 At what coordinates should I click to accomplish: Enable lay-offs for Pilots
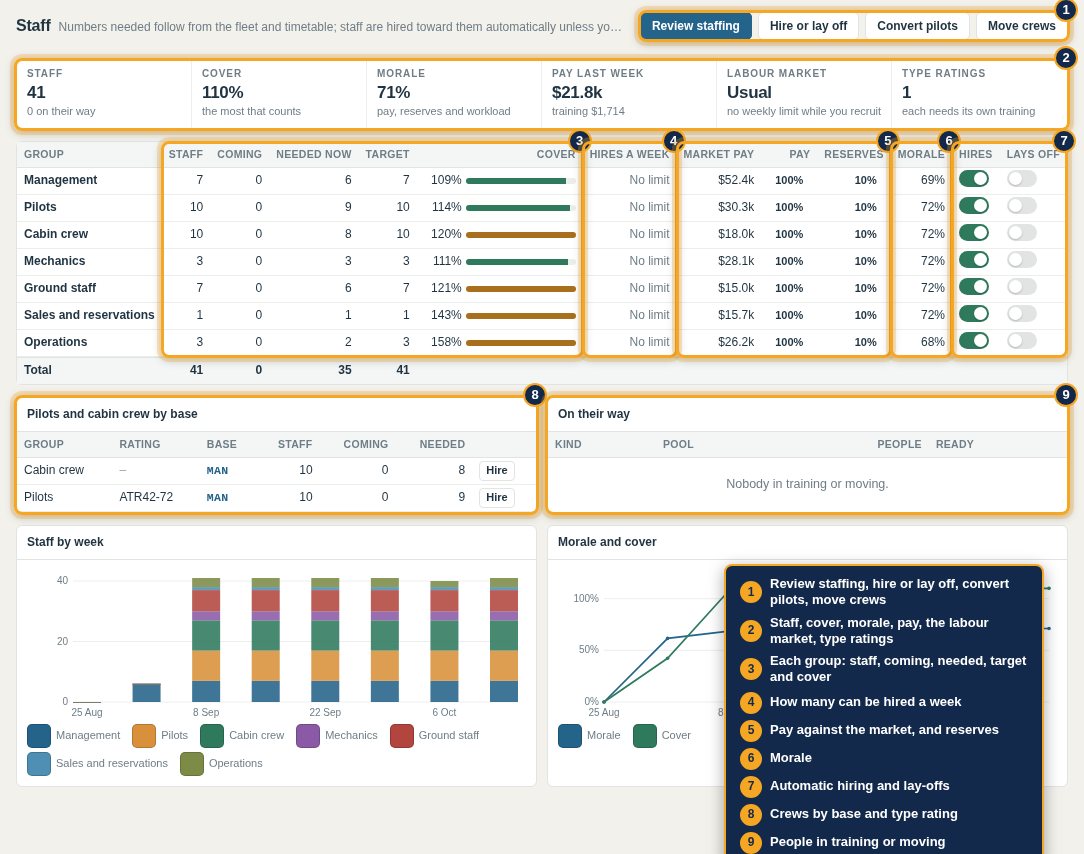coord(1022,206)
